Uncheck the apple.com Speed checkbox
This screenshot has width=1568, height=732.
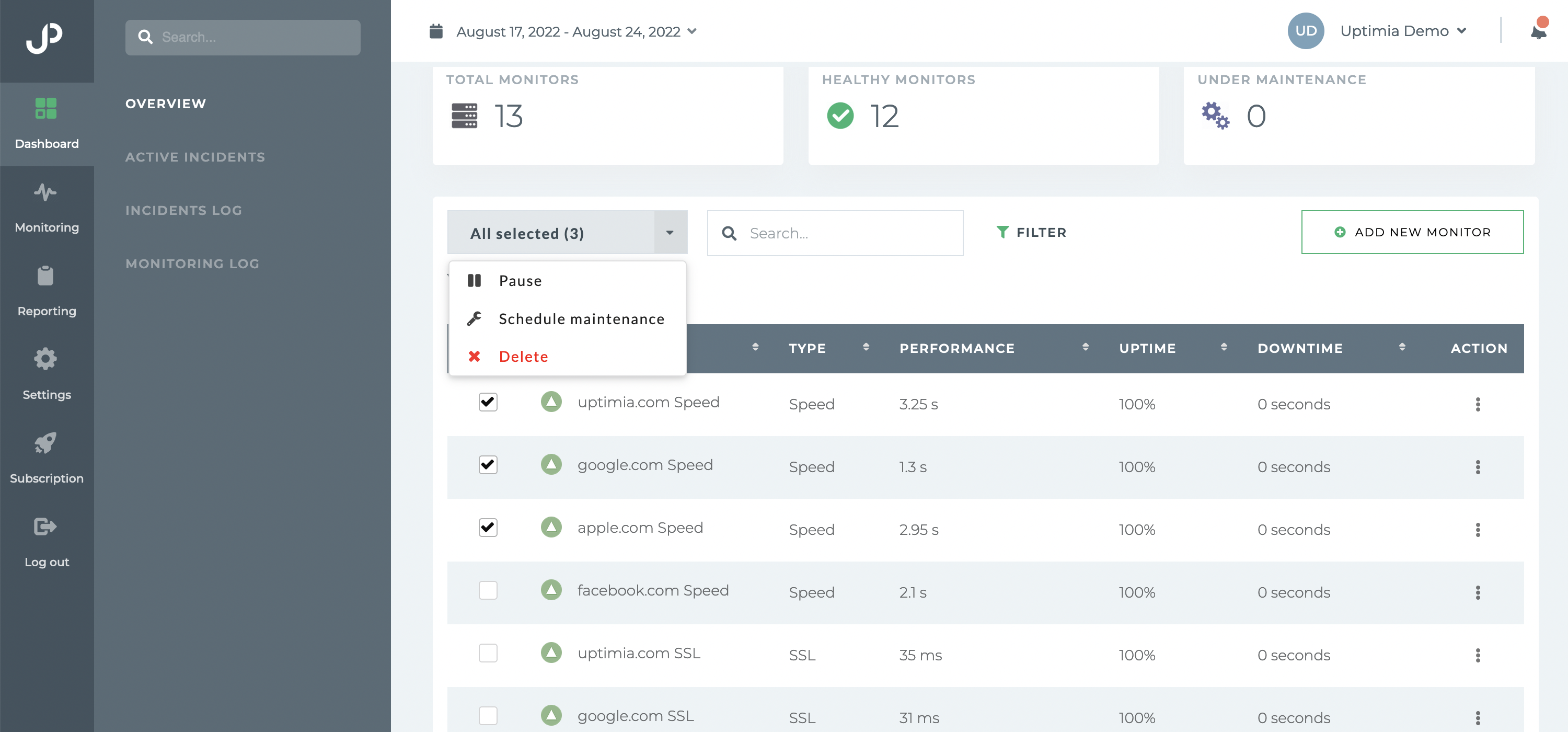[488, 528]
